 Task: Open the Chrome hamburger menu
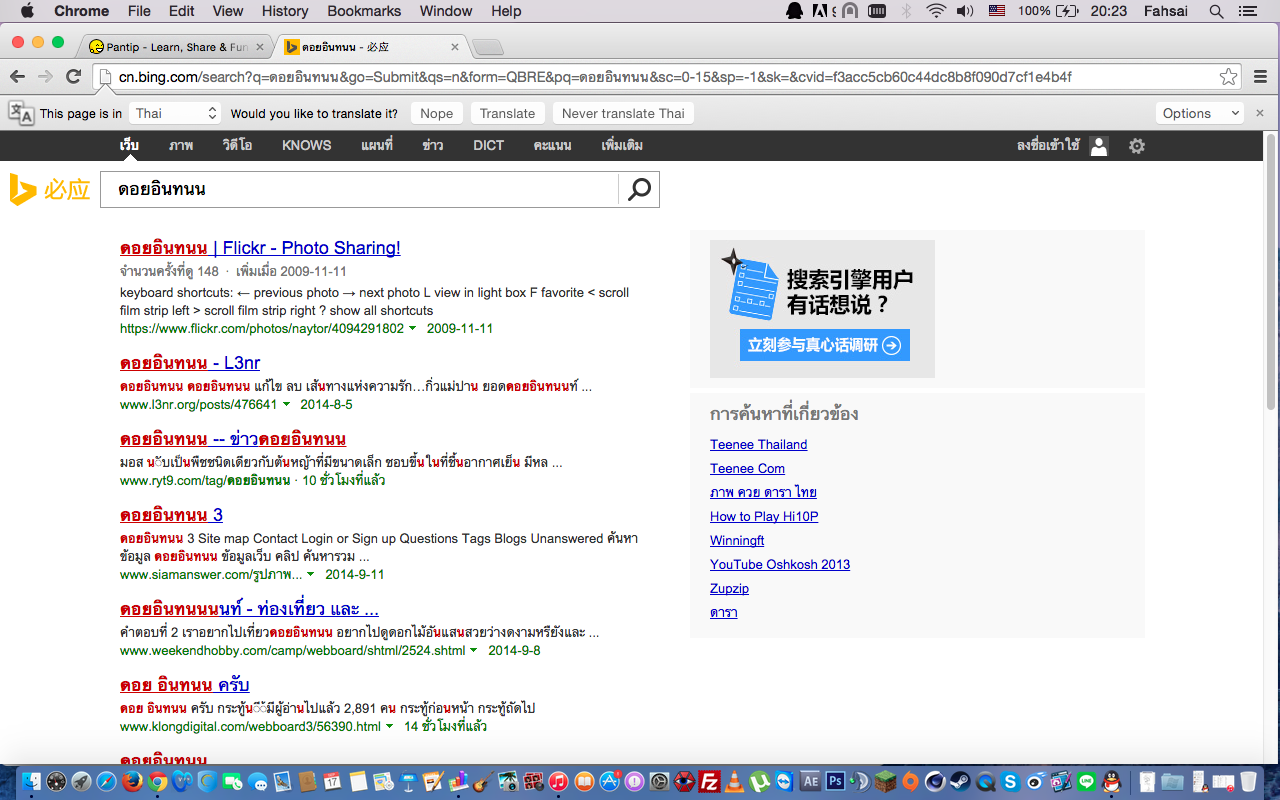click(x=1261, y=77)
